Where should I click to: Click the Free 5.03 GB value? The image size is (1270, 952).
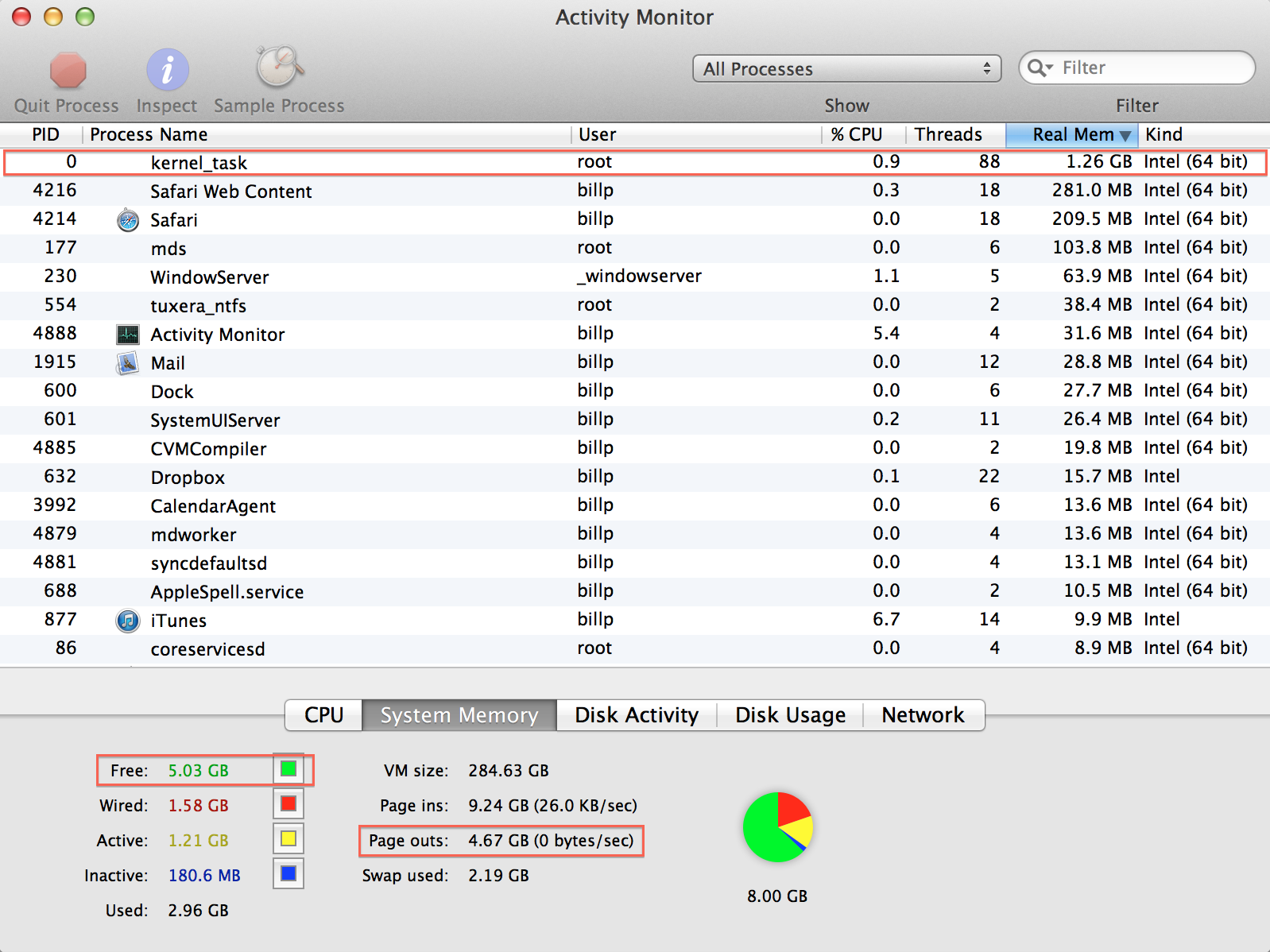(199, 771)
